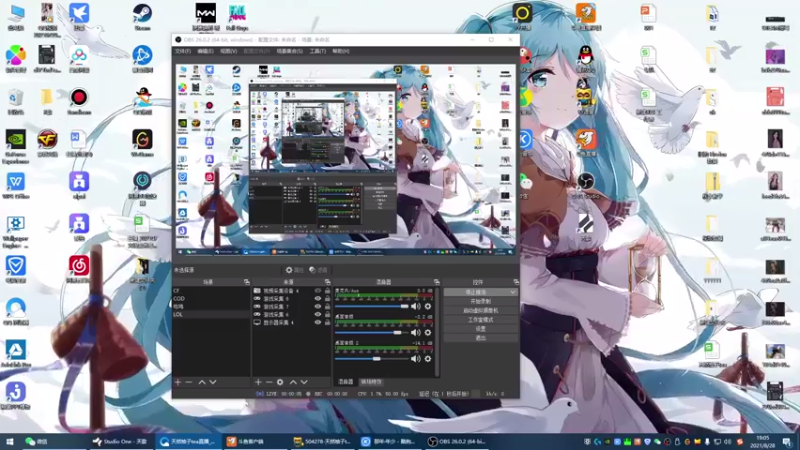Pop out the 控件 dock panel
Image resolution: width=800 pixels, height=450 pixels.
point(516,282)
